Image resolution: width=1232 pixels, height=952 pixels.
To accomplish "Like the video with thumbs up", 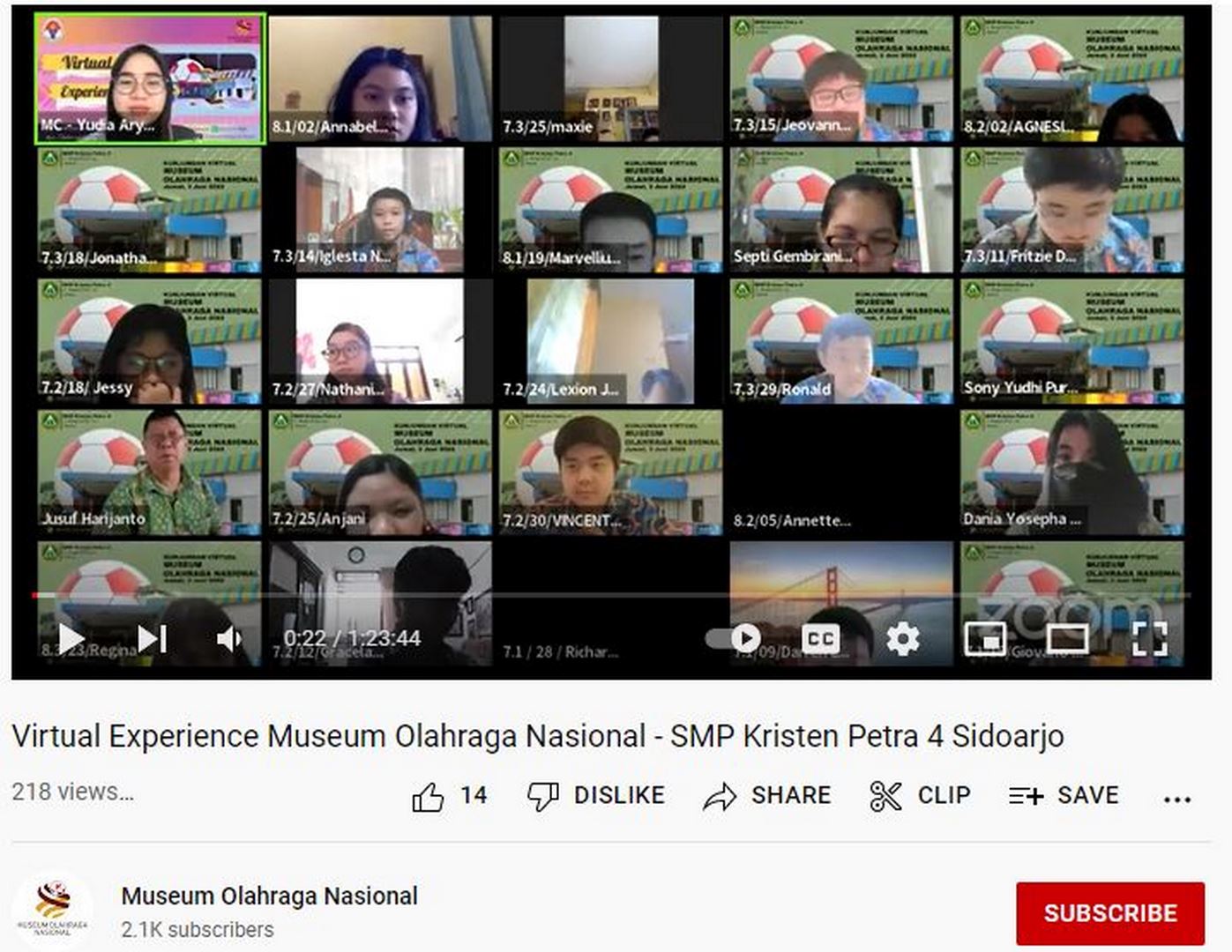I will (x=449, y=796).
